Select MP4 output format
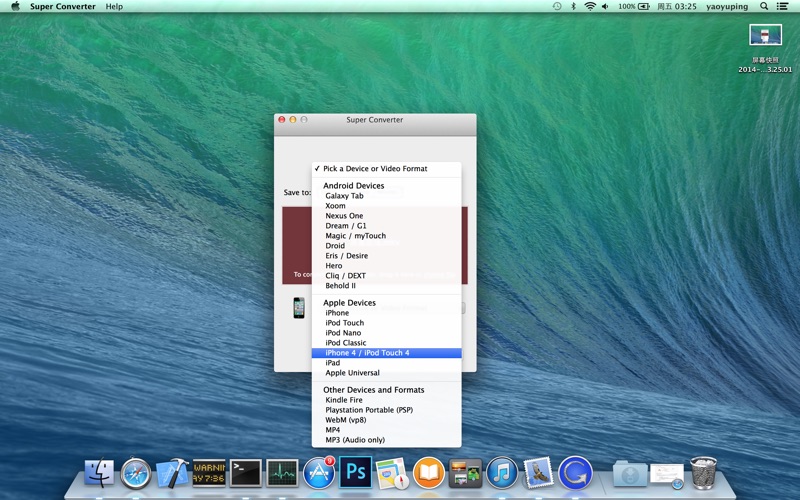Image resolution: width=800 pixels, height=500 pixels. click(x=386, y=430)
